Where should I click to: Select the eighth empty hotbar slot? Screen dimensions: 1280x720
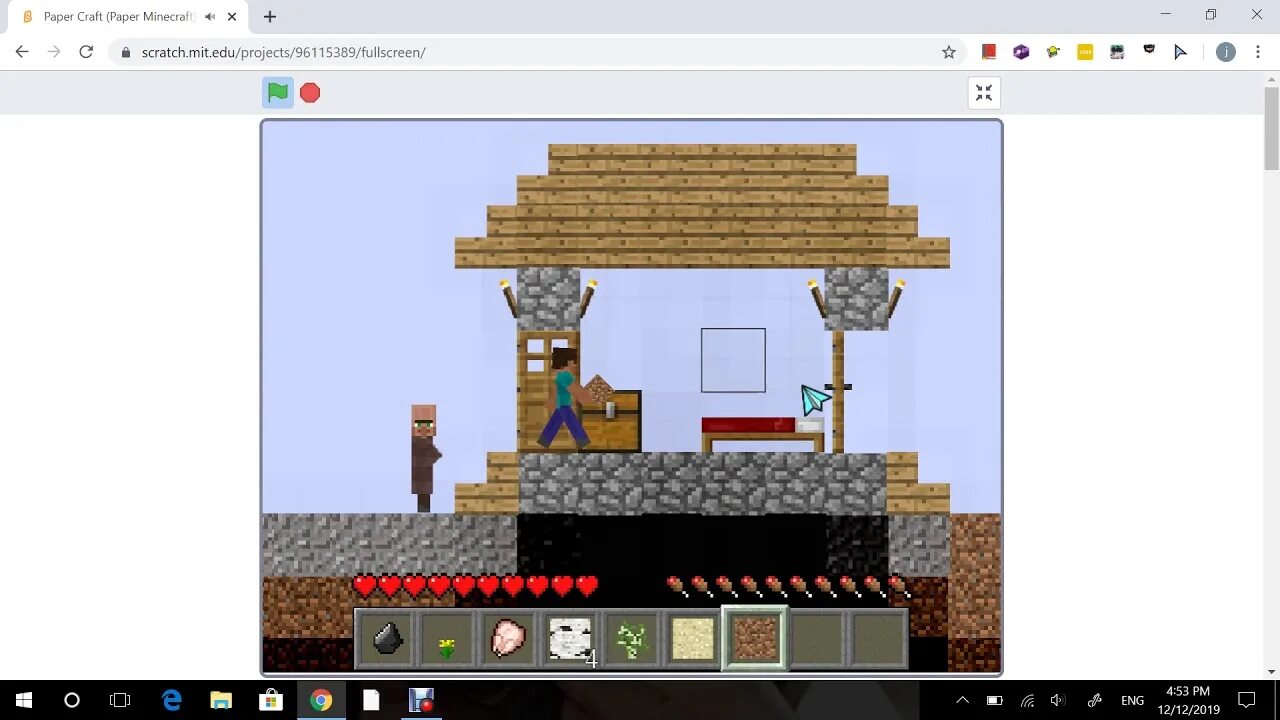click(816, 638)
